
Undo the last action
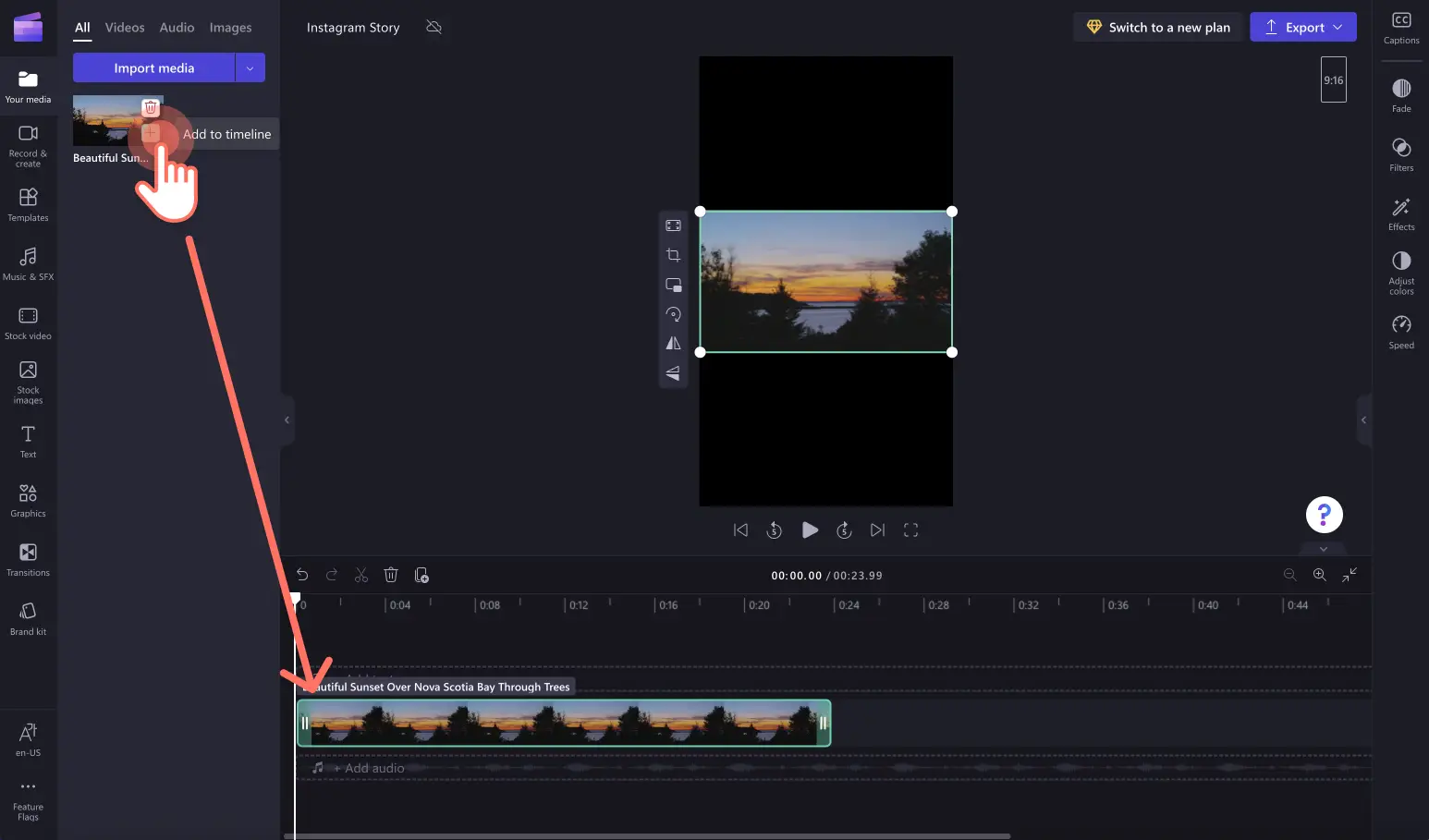point(302,575)
